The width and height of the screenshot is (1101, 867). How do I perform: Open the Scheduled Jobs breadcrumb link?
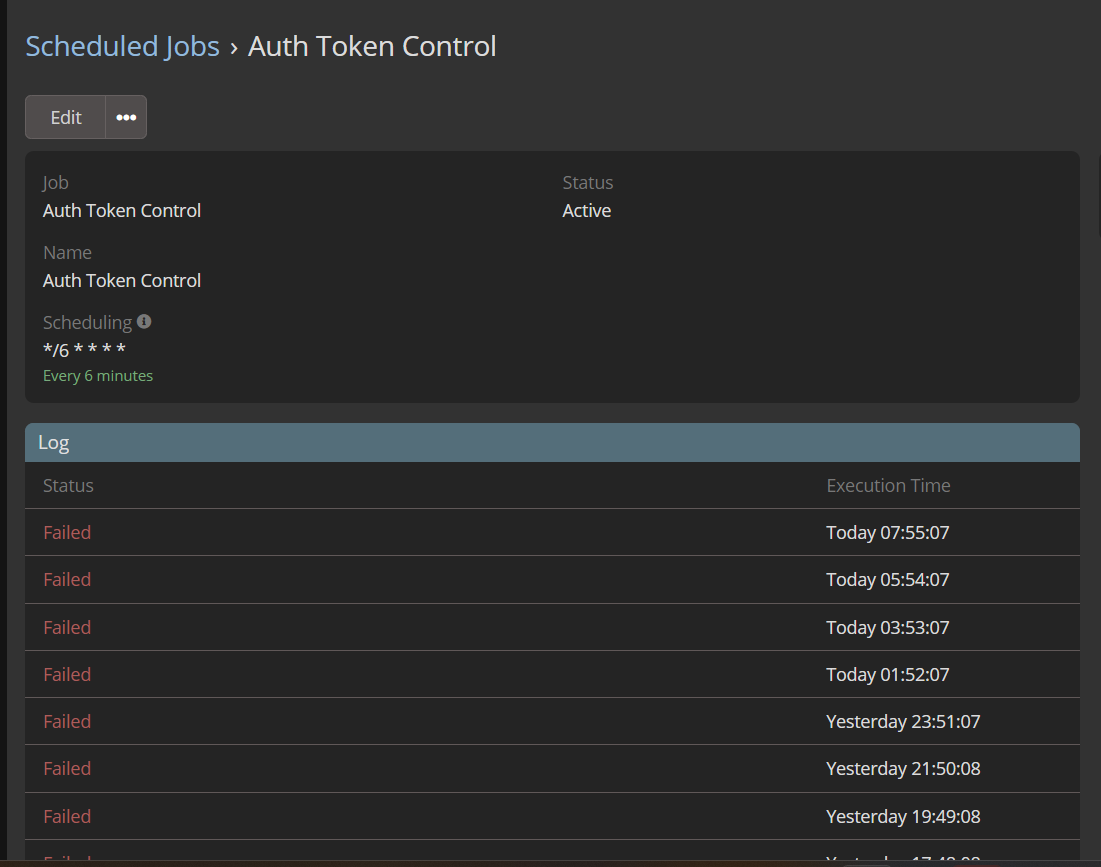122,46
